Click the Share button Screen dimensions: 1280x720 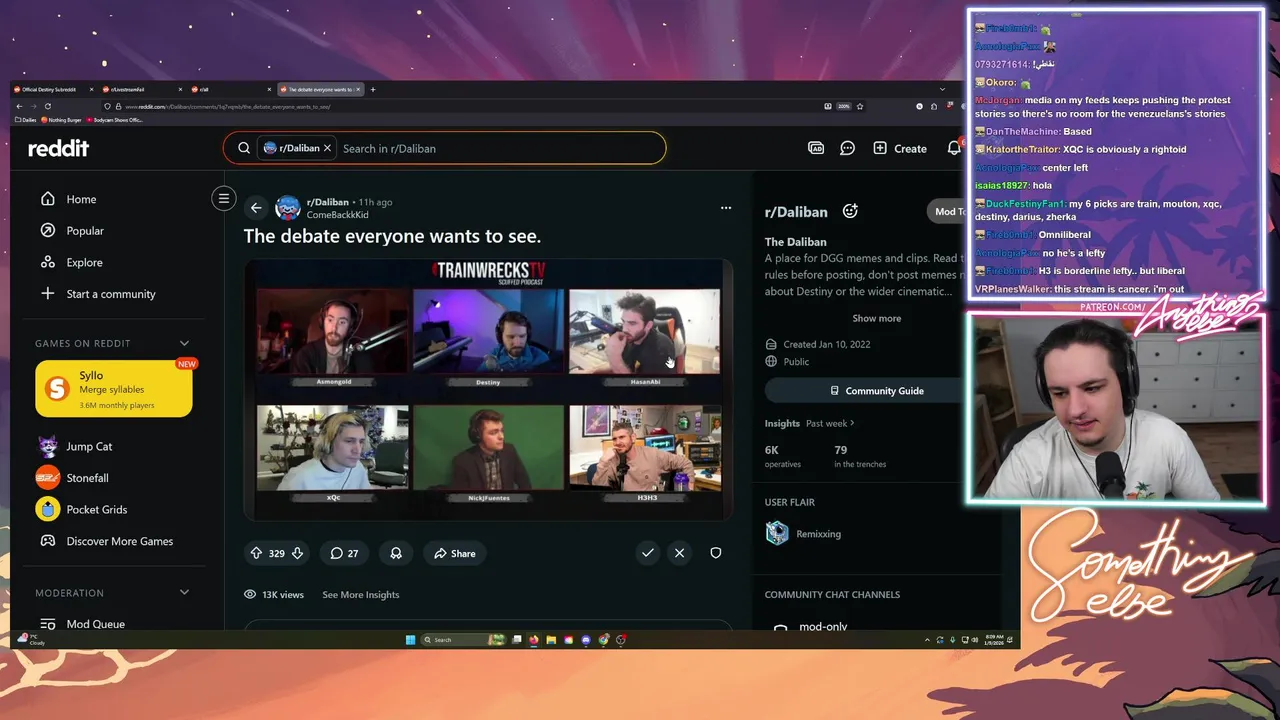coord(455,553)
